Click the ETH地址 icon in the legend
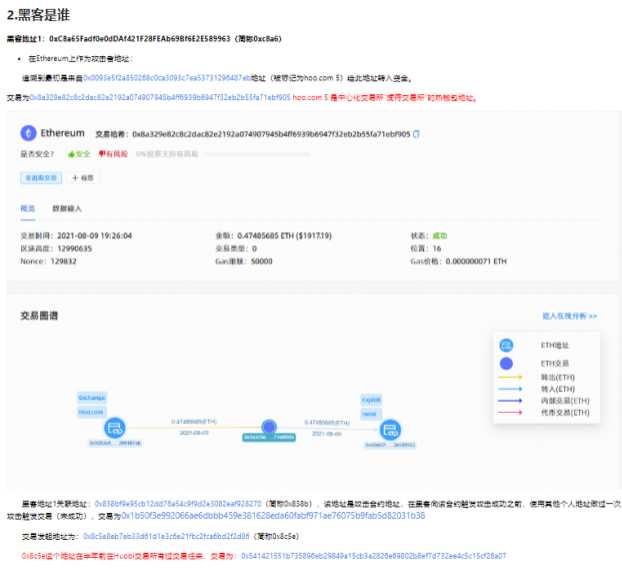Viewport: 622px width, 568px height. tap(506, 345)
